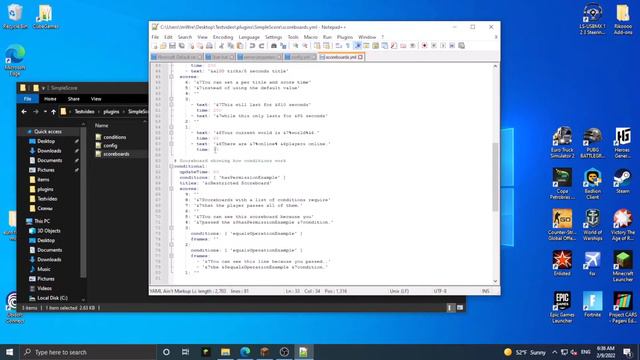Image resolution: width=640 pixels, height=360 pixels.
Task: Click the Zoom Out icon in Notepad++ toolbar
Action: (304, 46)
